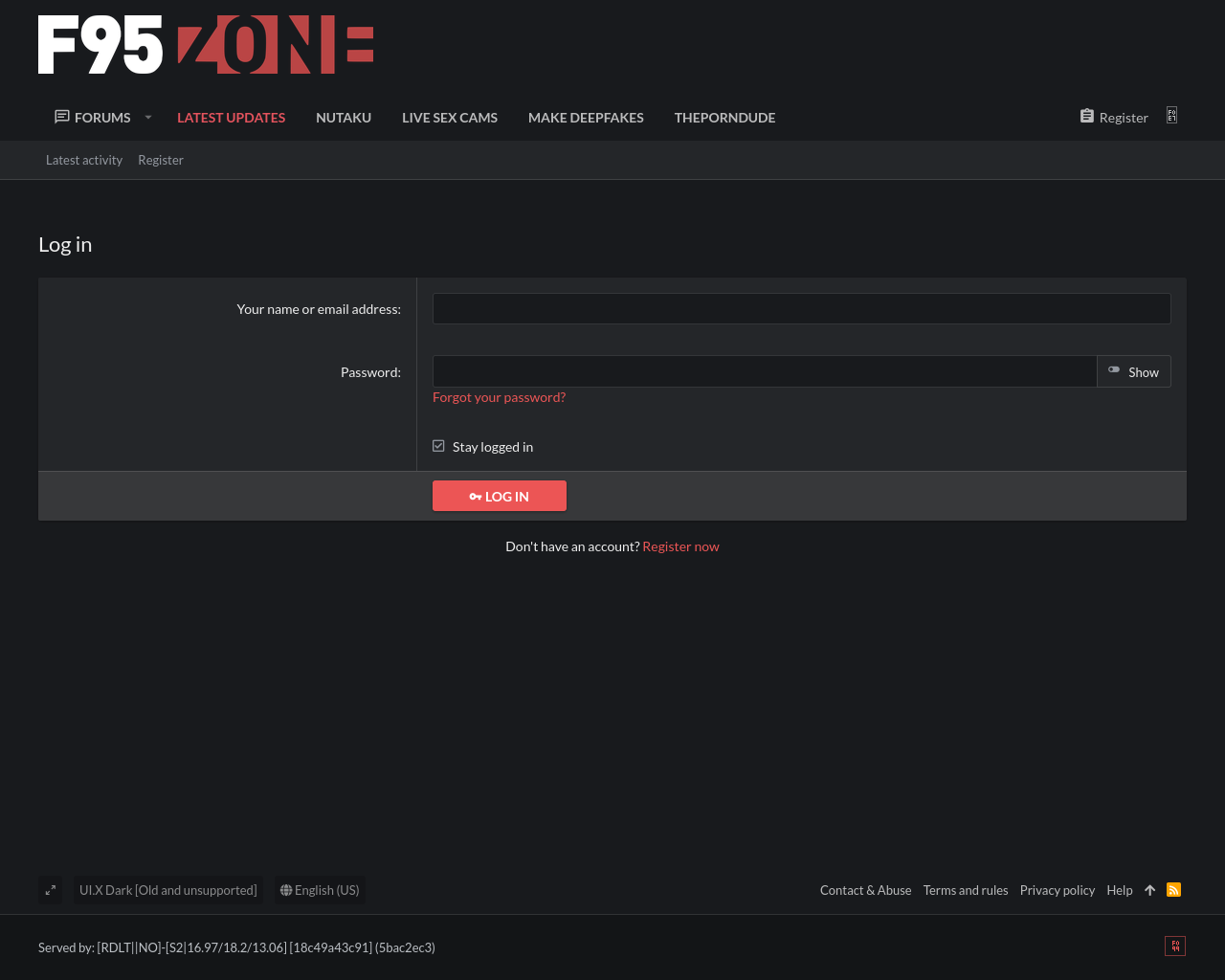1225x980 pixels.
Task: Focus the name or email address field
Action: click(802, 308)
